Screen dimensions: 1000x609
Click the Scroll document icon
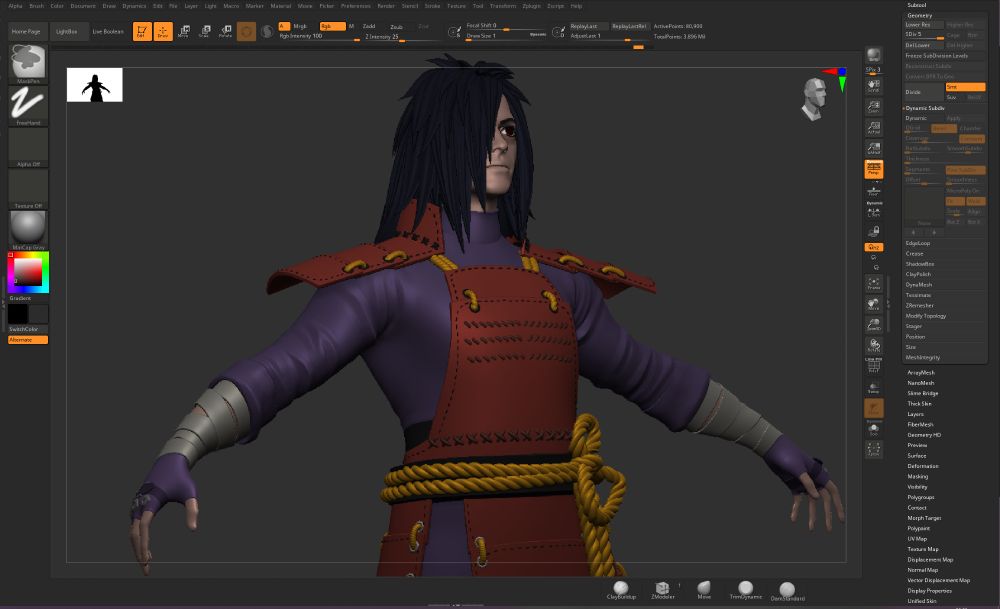point(873,85)
